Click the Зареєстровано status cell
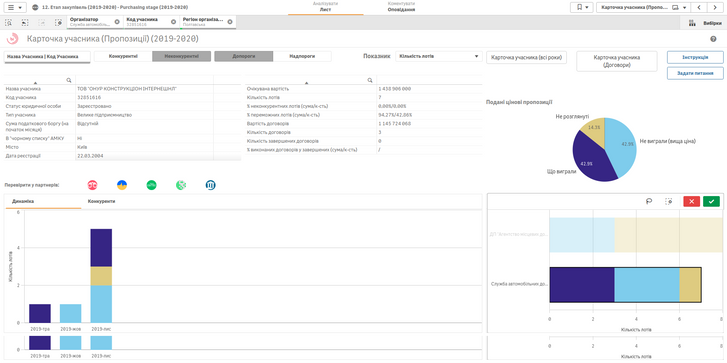 click(144, 106)
